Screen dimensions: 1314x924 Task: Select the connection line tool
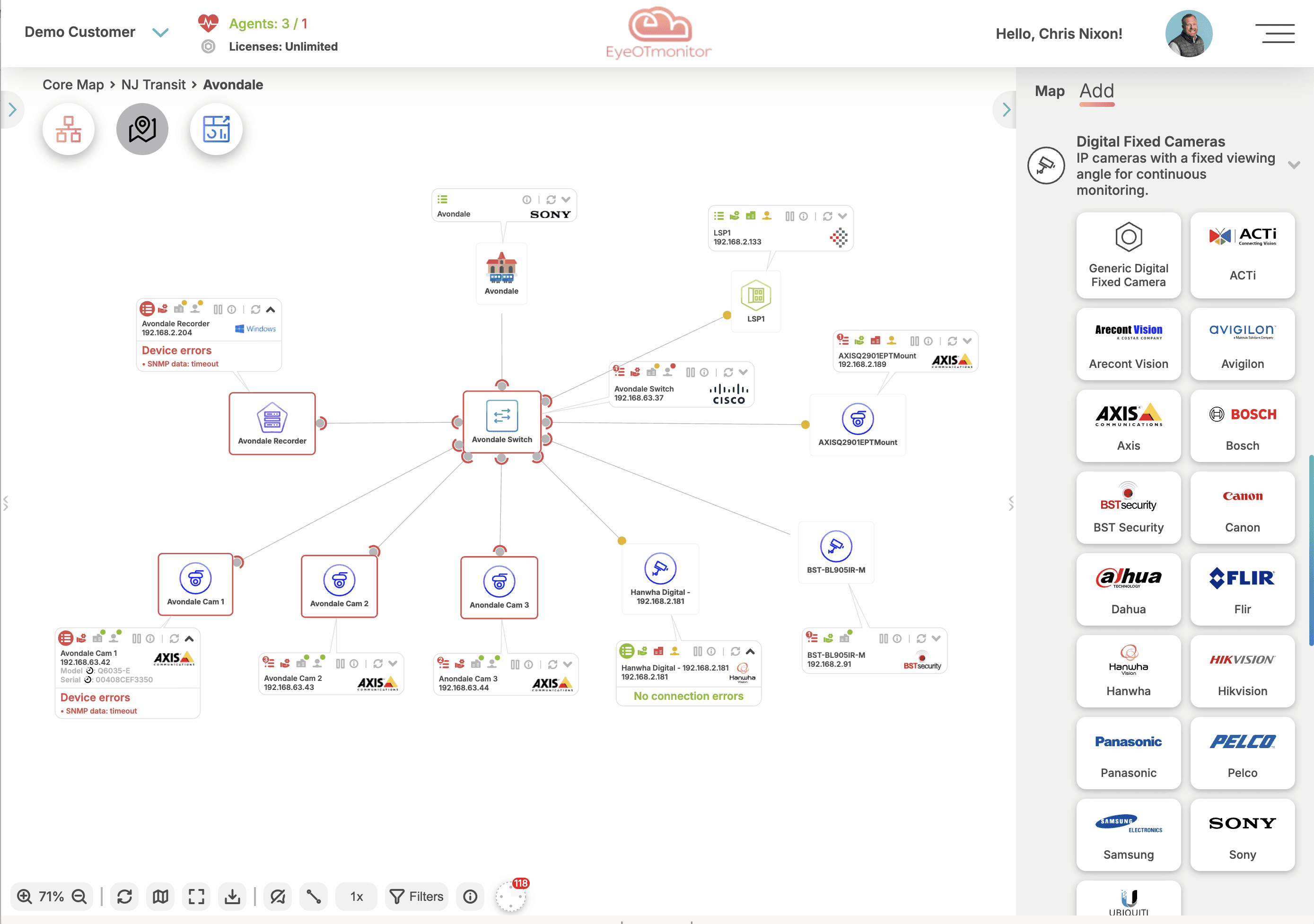tap(314, 897)
